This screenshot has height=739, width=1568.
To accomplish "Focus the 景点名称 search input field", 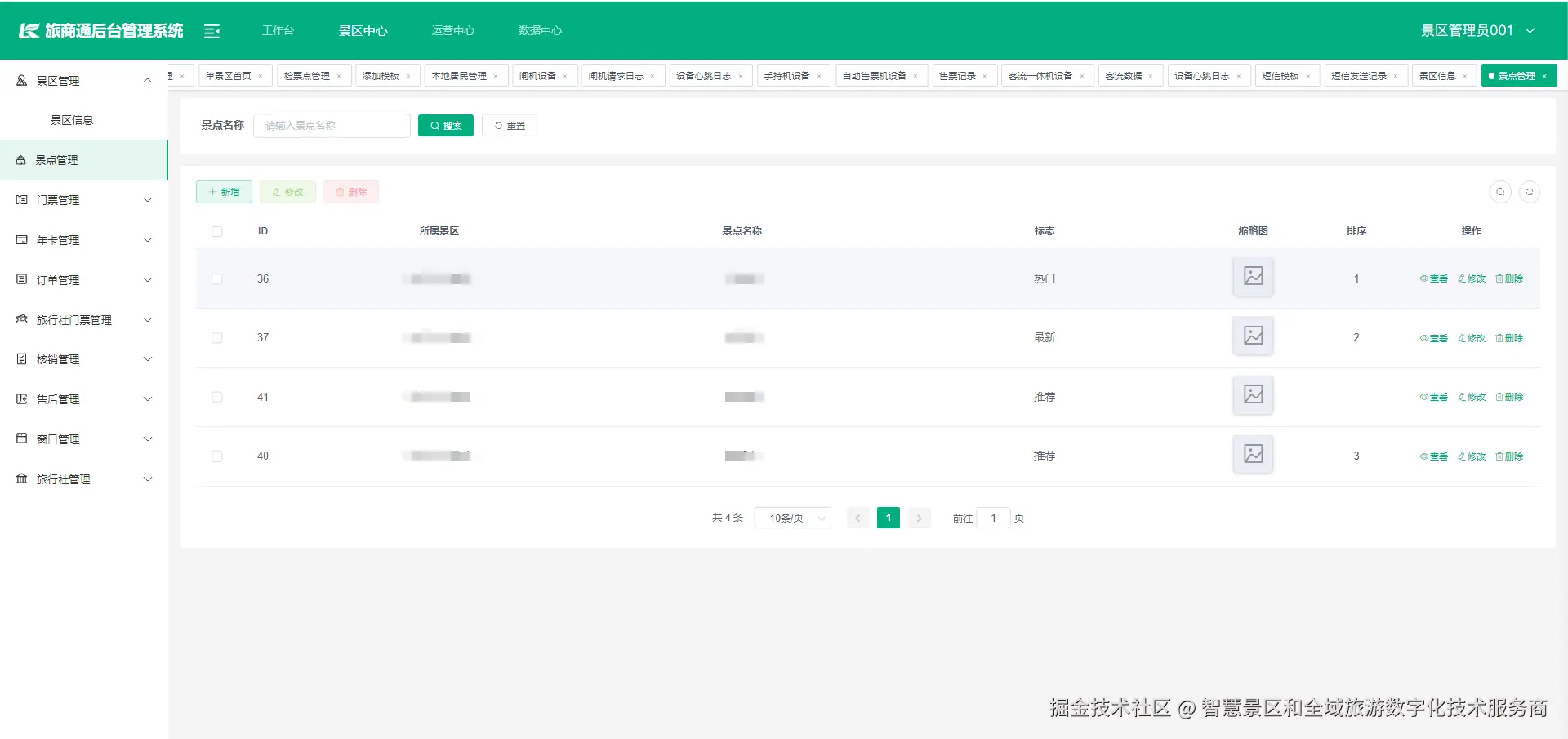I will click(x=332, y=126).
